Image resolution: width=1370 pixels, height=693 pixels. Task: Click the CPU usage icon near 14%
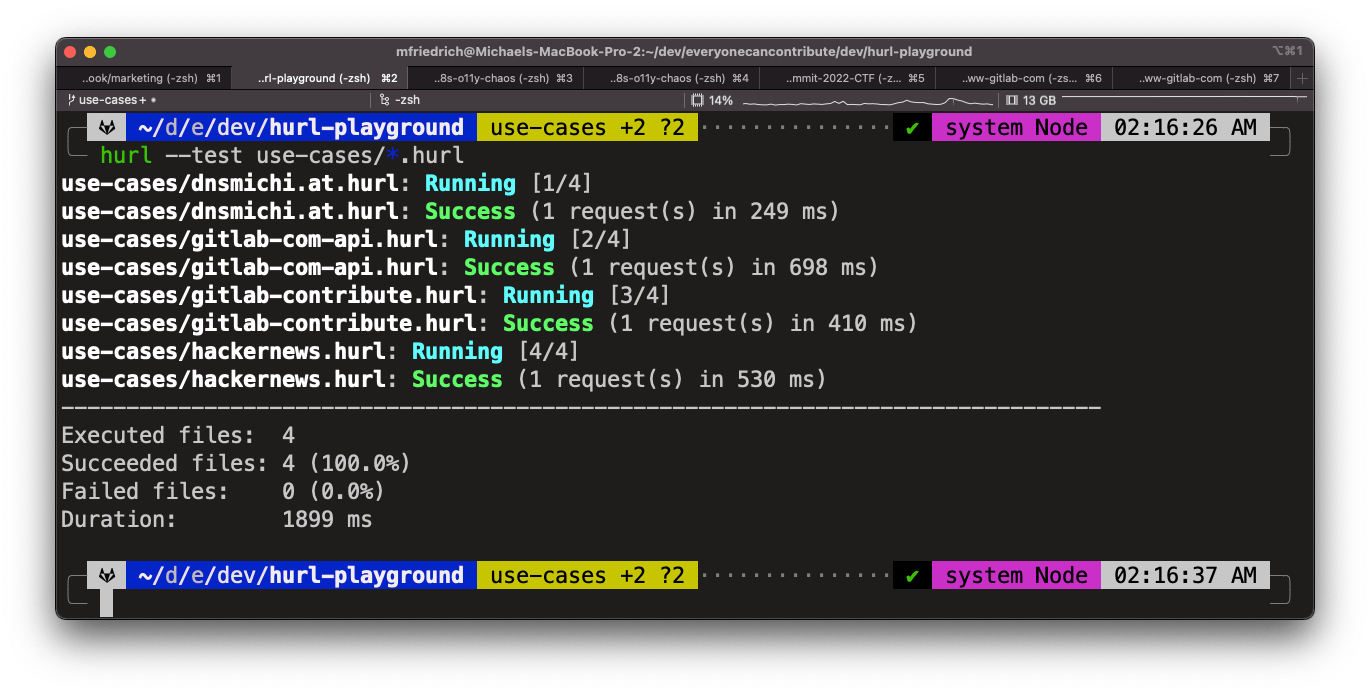[x=696, y=99]
